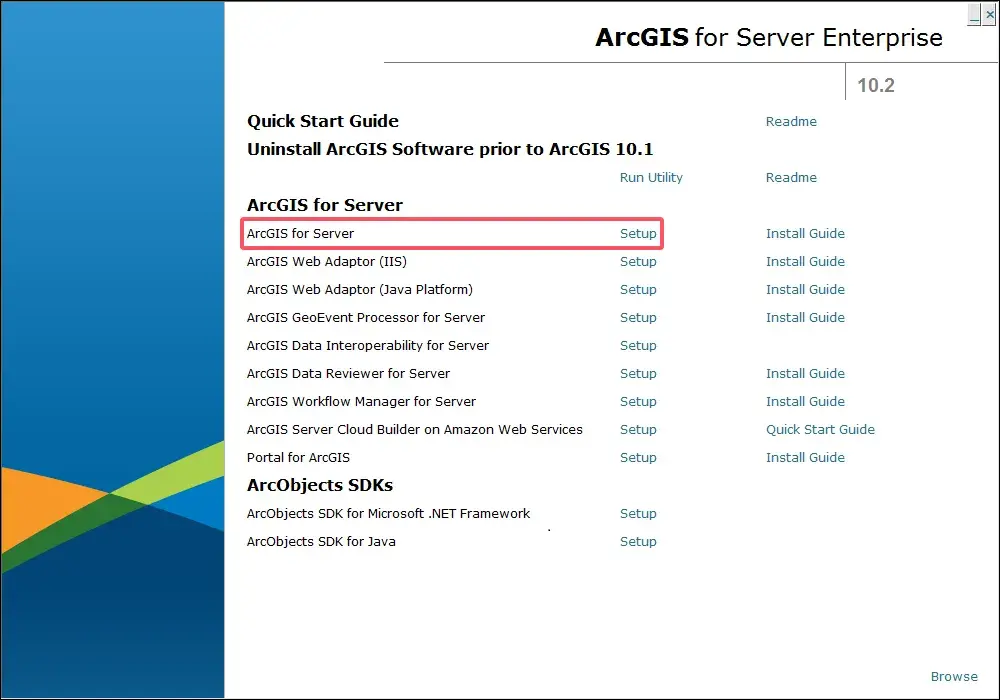
Task: Run the ArcGIS for Server Setup
Action: click(x=638, y=233)
